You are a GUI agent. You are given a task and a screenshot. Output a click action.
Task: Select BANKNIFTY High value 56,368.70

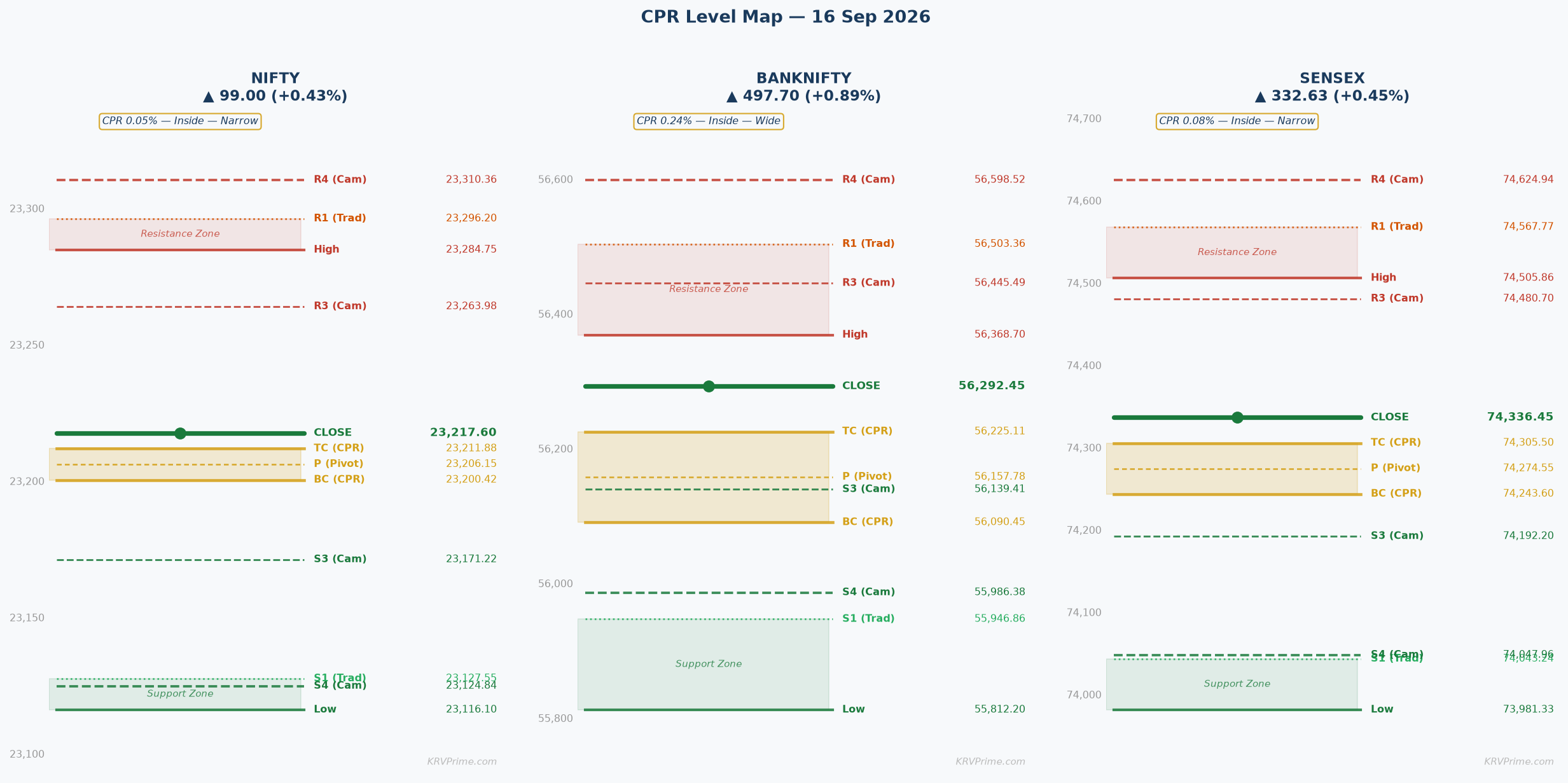coord(1000,335)
